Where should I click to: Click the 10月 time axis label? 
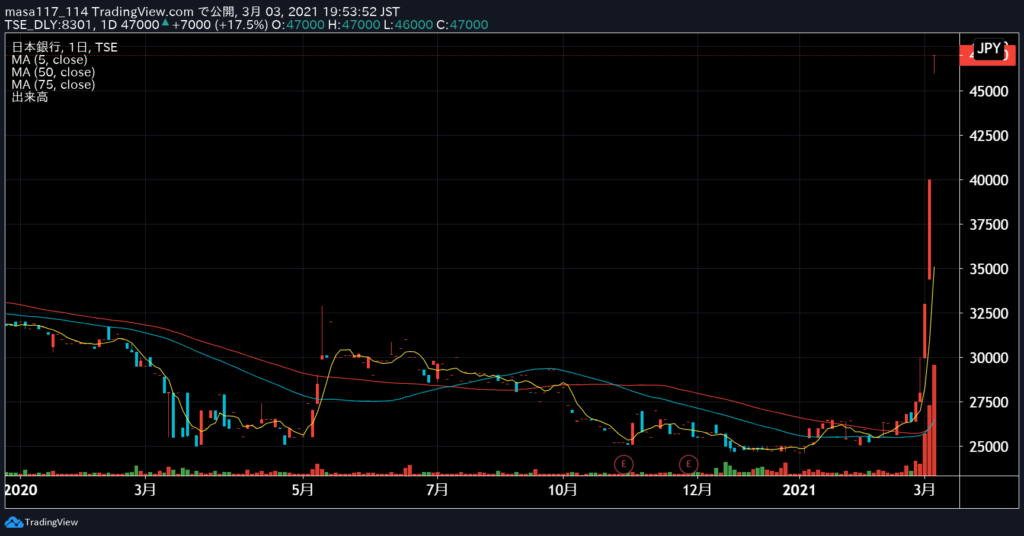[x=562, y=490]
